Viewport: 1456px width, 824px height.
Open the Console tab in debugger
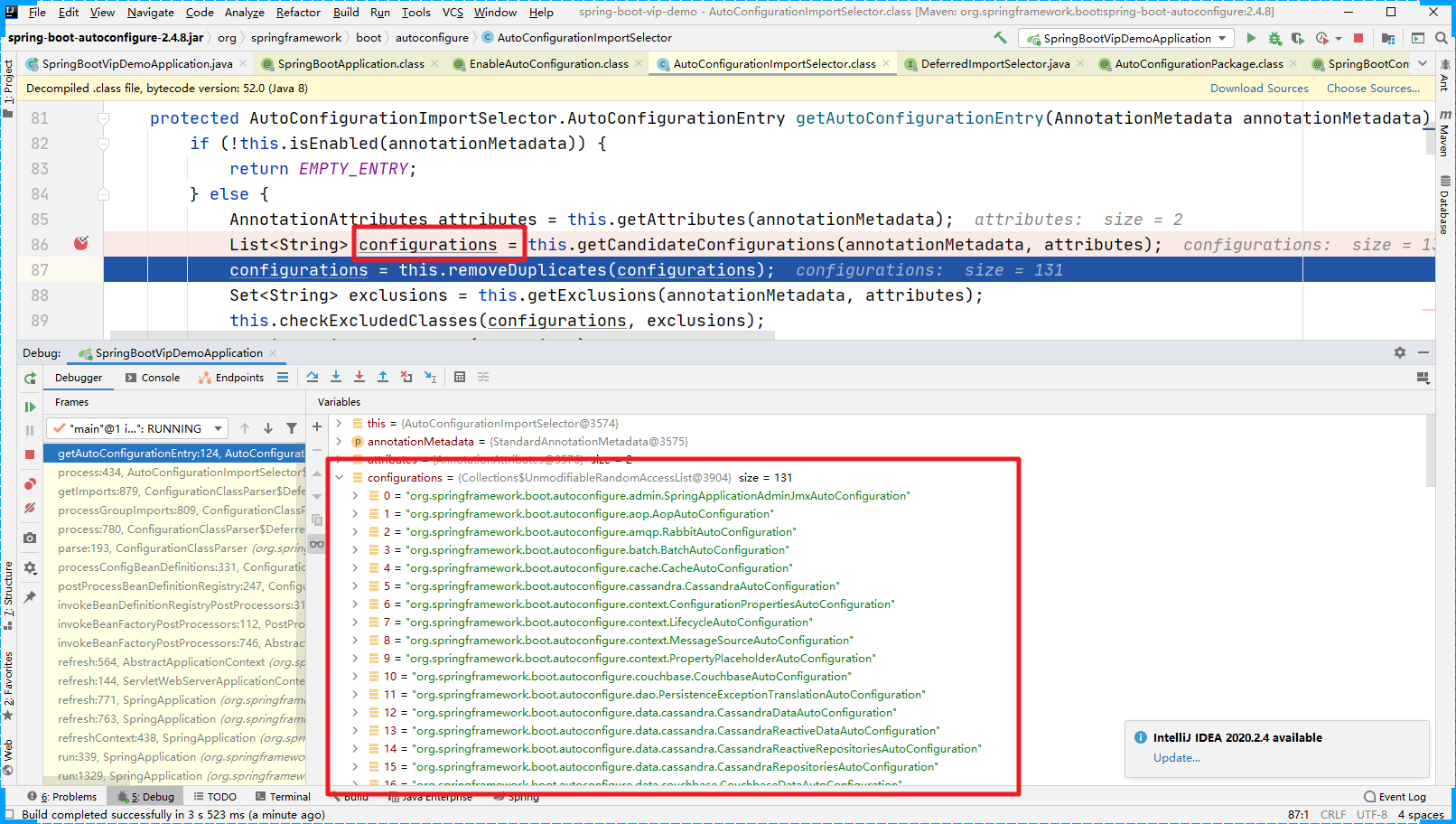[153, 378]
